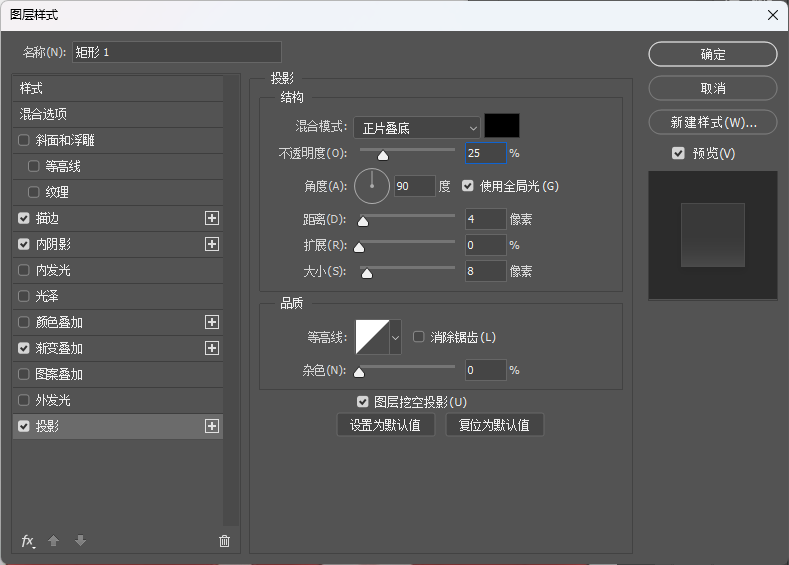Click the 新建样式(W)... button
Image resolution: width=789 pixels, height=565 pixels.
click(713, 122)
